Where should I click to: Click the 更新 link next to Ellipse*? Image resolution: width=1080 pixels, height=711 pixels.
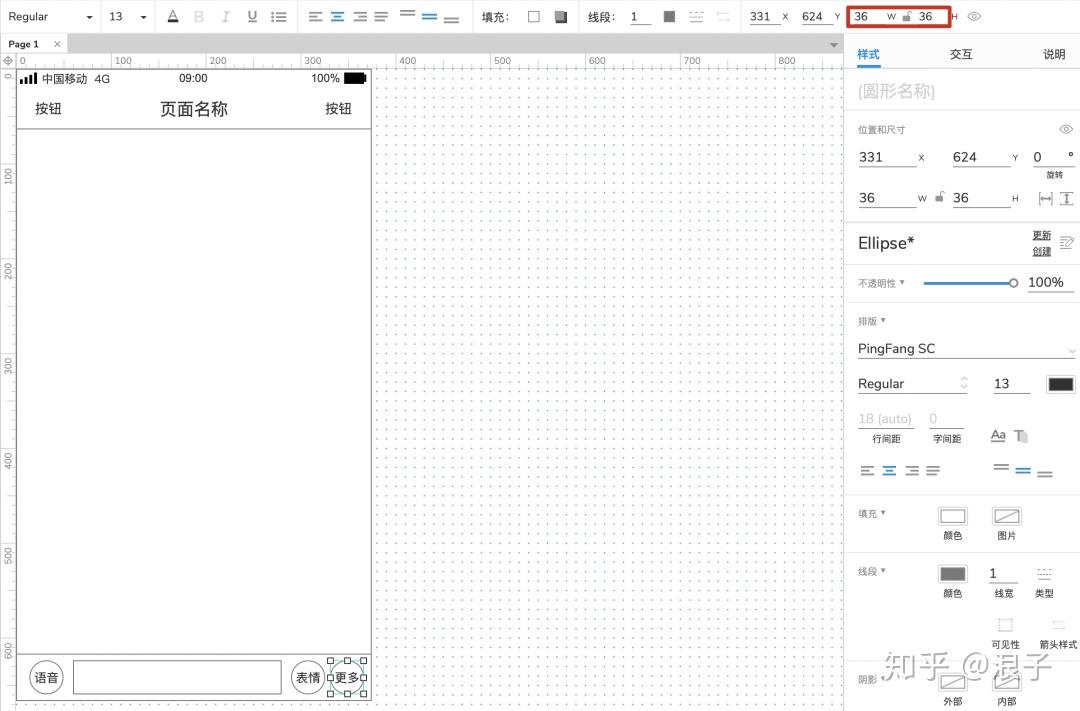coord(1041,236)
